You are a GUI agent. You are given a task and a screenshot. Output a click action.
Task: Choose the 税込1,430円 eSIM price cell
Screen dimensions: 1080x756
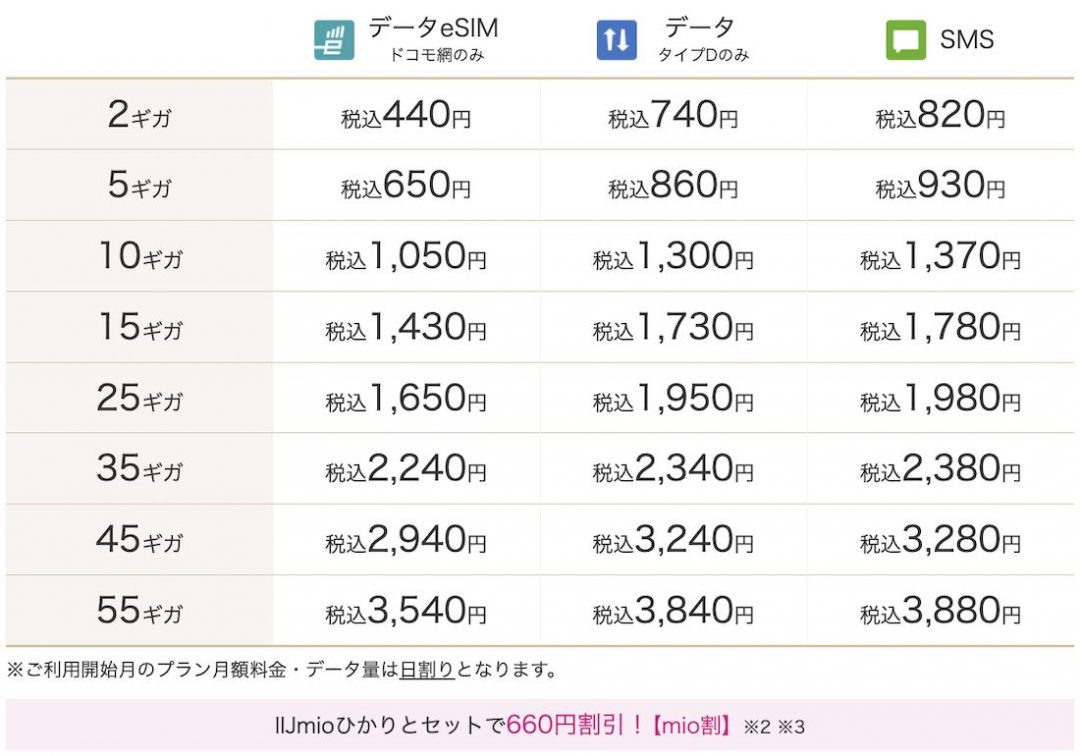(x=406, y=328)
